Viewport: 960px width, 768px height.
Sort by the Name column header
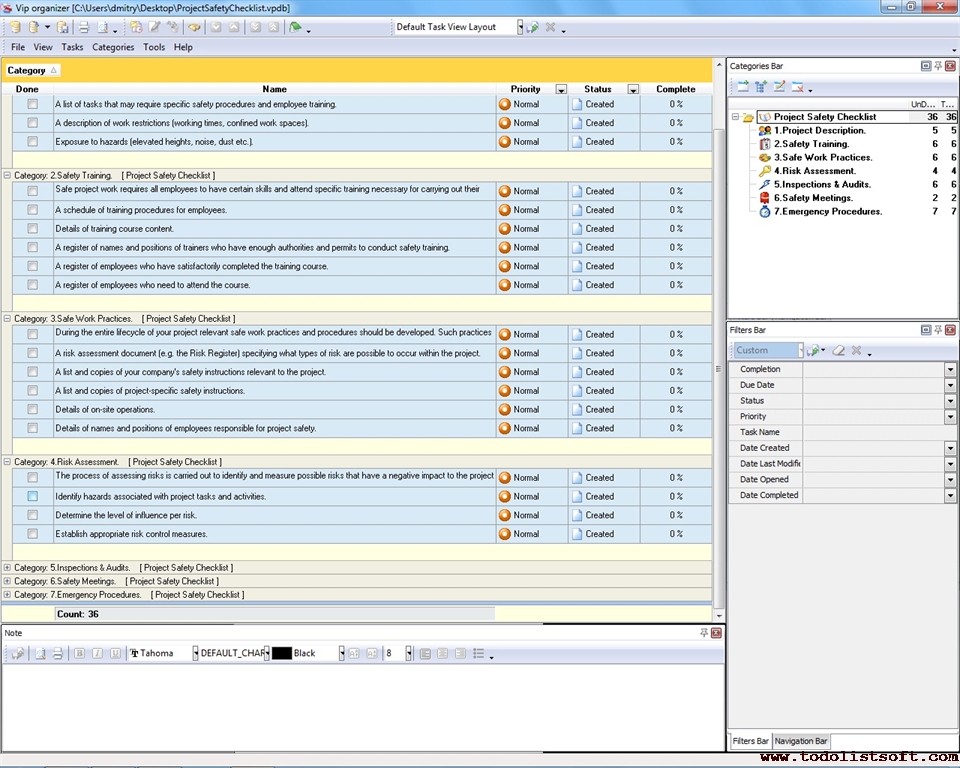pyautogui.click(x=274, y=89)
